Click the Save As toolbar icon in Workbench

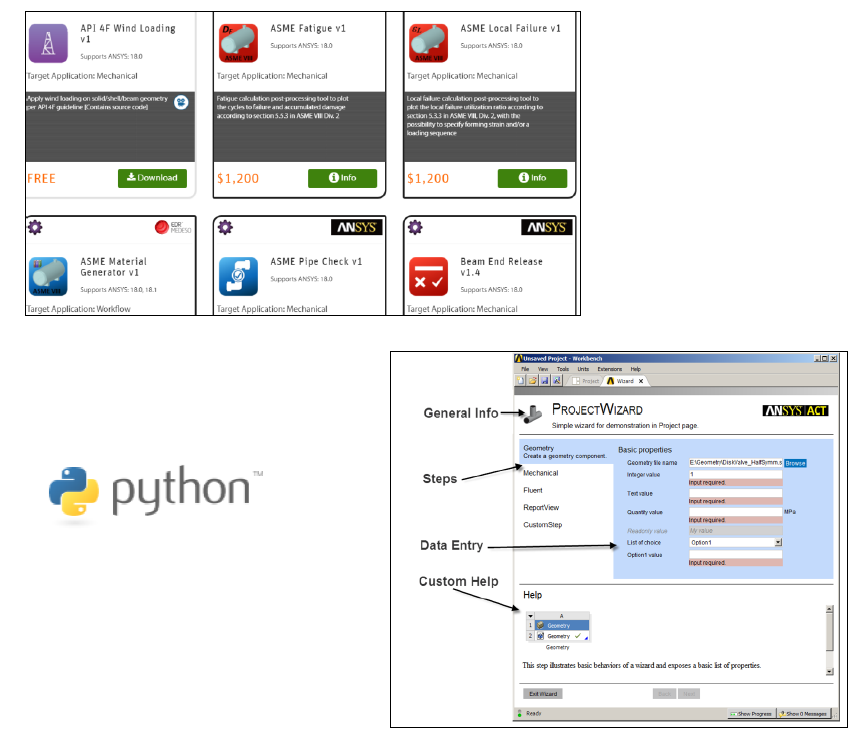(557, 380)
